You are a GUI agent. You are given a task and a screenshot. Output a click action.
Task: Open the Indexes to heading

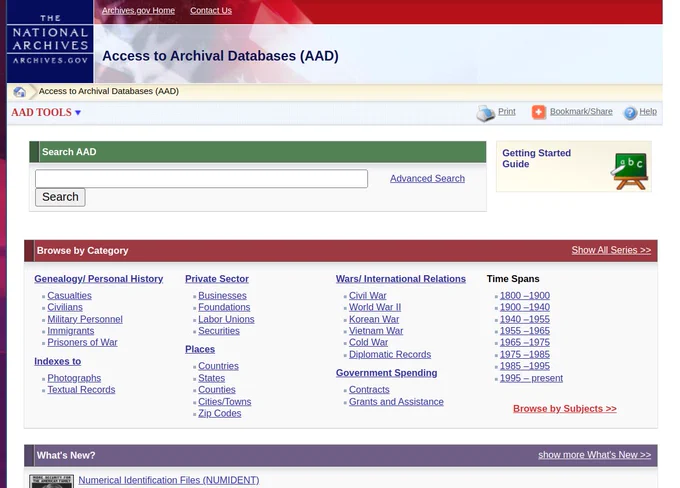58,361
